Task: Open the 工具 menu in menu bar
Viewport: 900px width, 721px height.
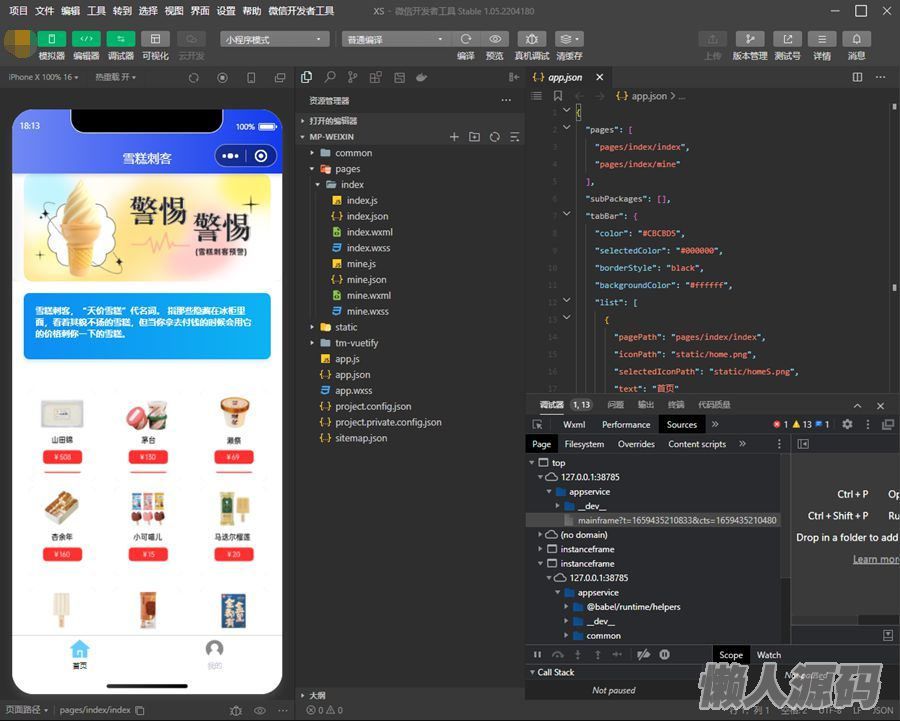Action: click(x=96, y=11)
